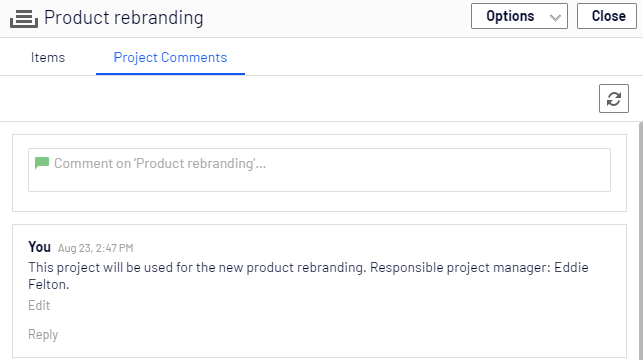Select the Project Comments tab
This screenshot has width=643, height=360.
[170, 57]
